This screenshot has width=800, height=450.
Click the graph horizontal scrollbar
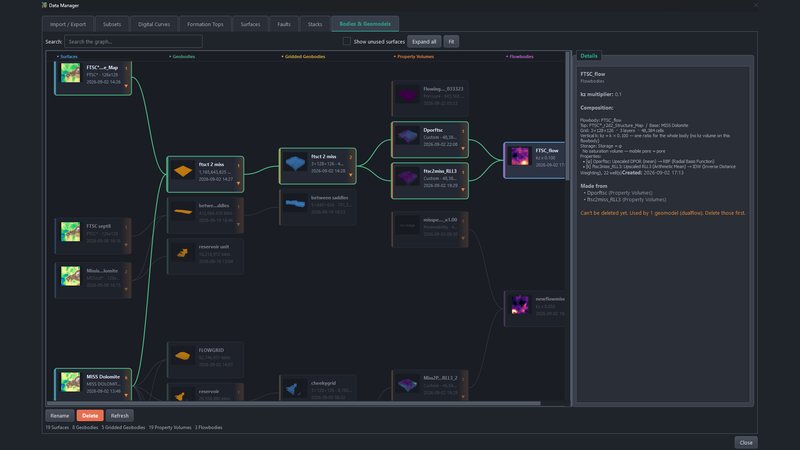[x=294, y=403]
